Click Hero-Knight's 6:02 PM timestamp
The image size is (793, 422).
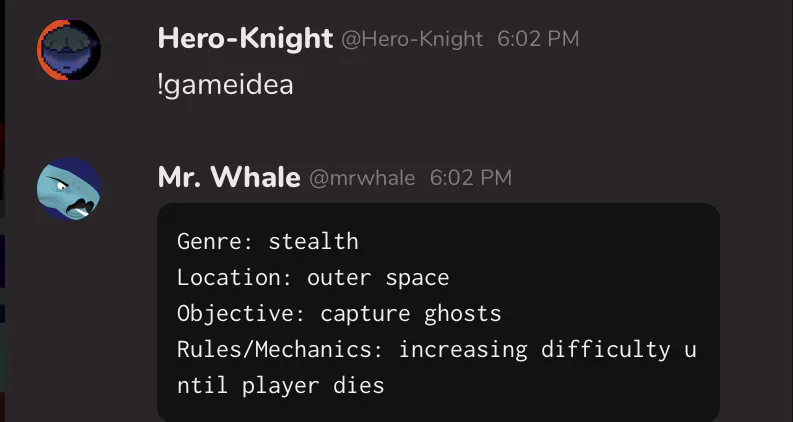(538, 39)
